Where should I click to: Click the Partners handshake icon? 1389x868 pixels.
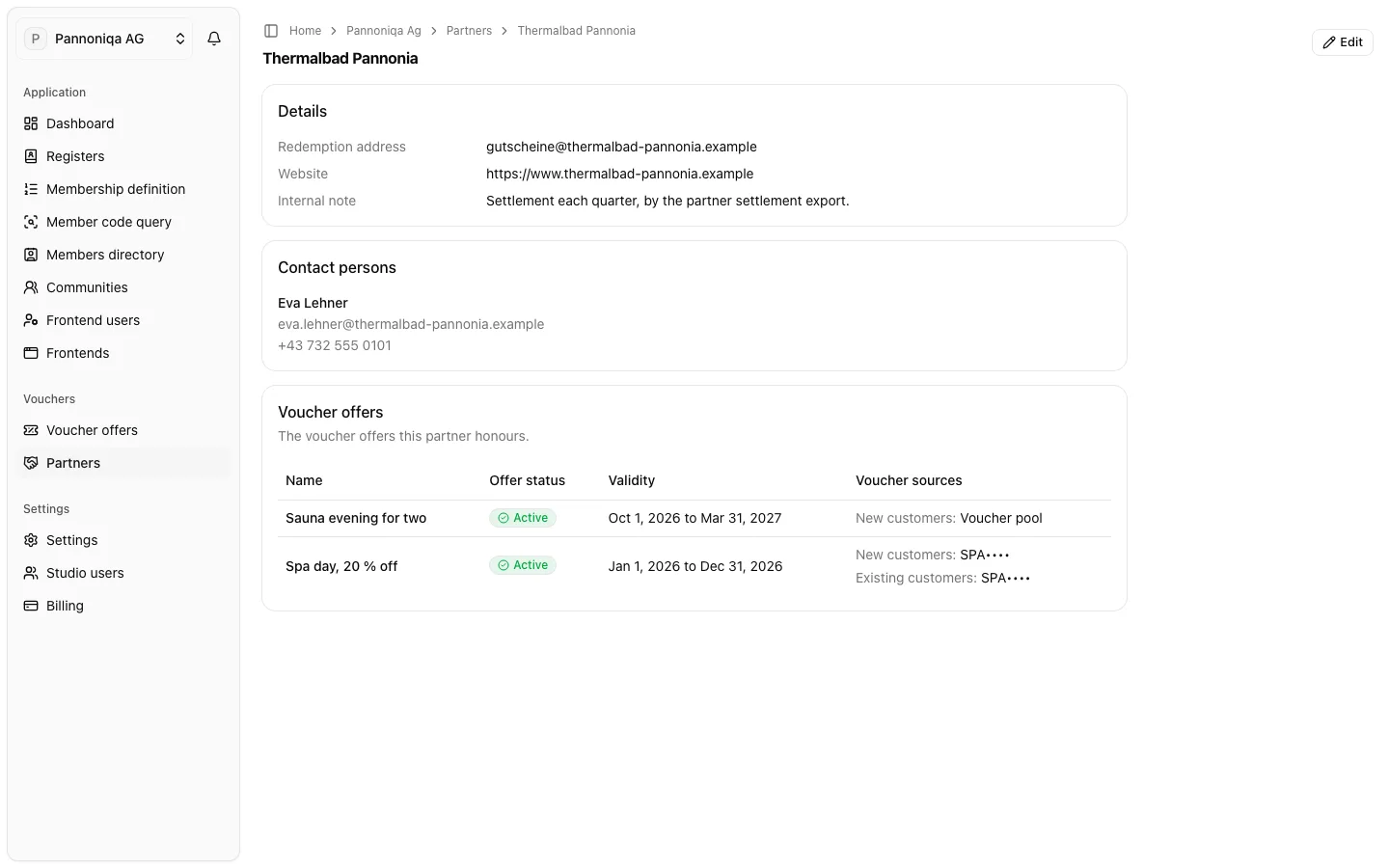tap(31, 463)
